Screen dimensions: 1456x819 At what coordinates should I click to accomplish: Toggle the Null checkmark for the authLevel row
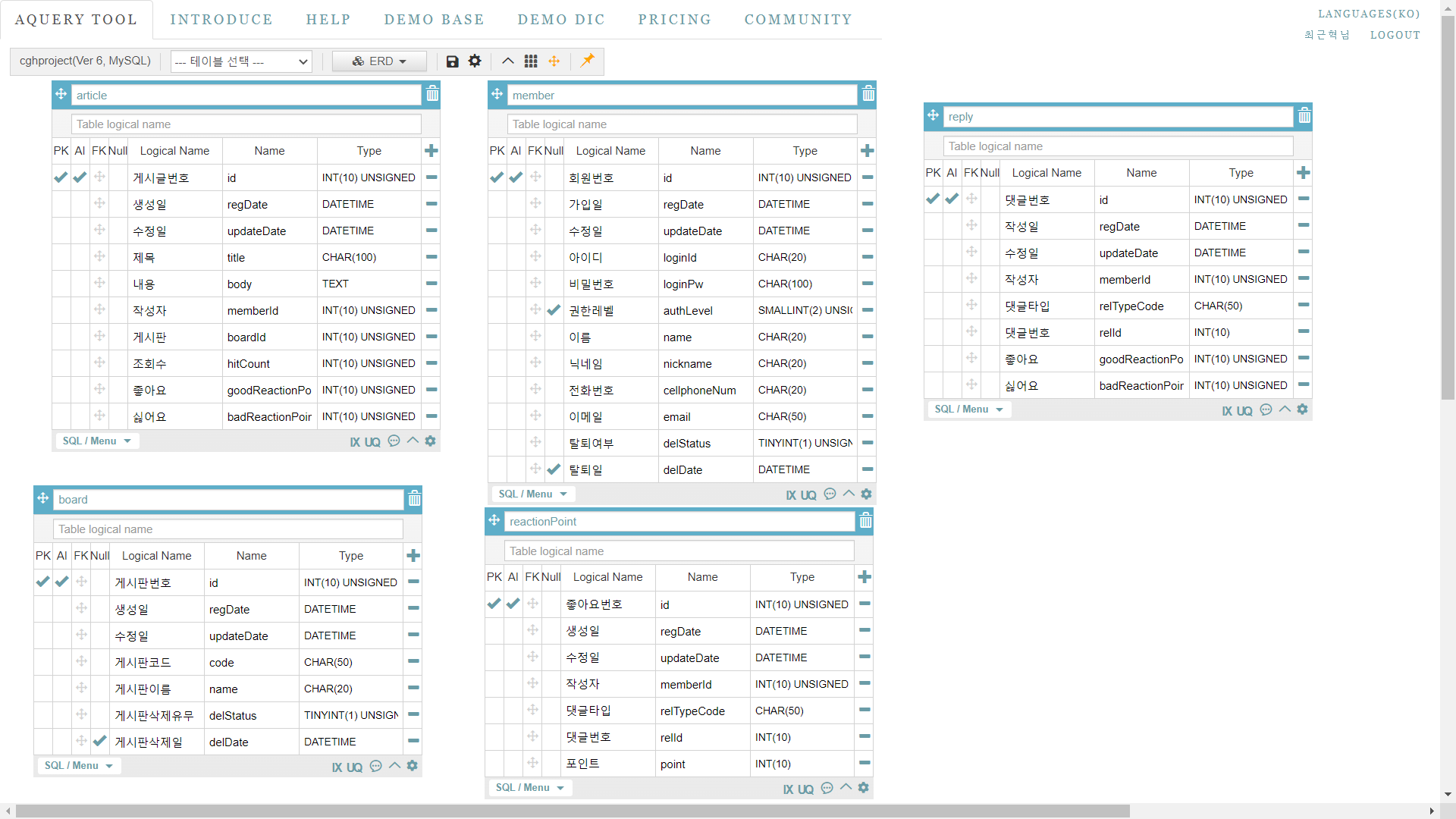[554, 310]
